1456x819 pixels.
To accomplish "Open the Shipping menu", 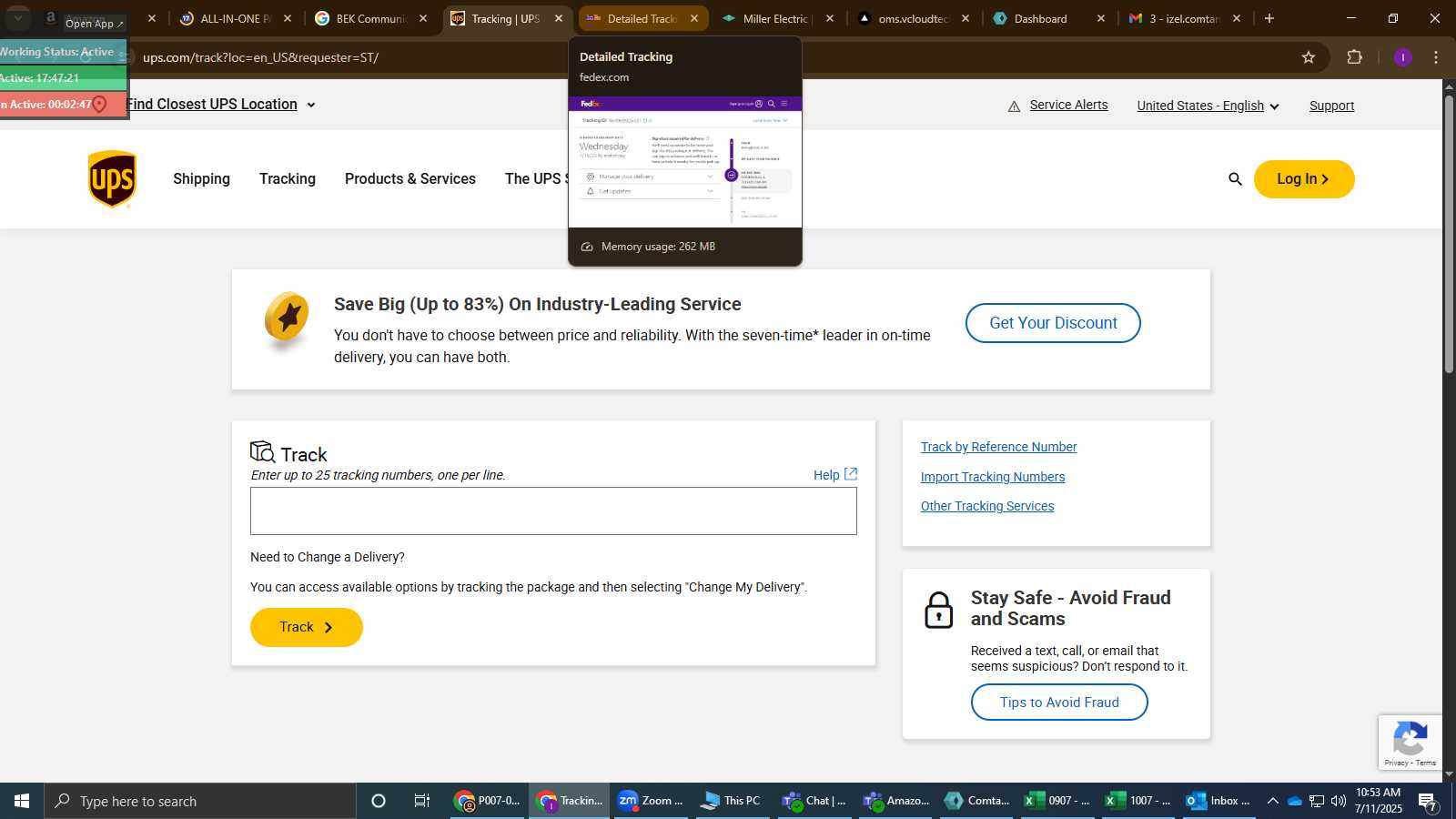I will (x=201, y=179).
